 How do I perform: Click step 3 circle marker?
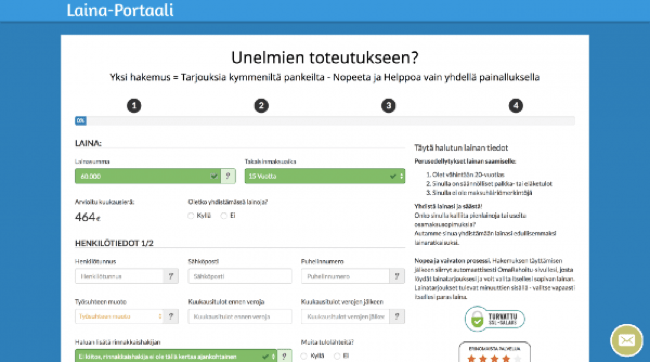point(388,106)
